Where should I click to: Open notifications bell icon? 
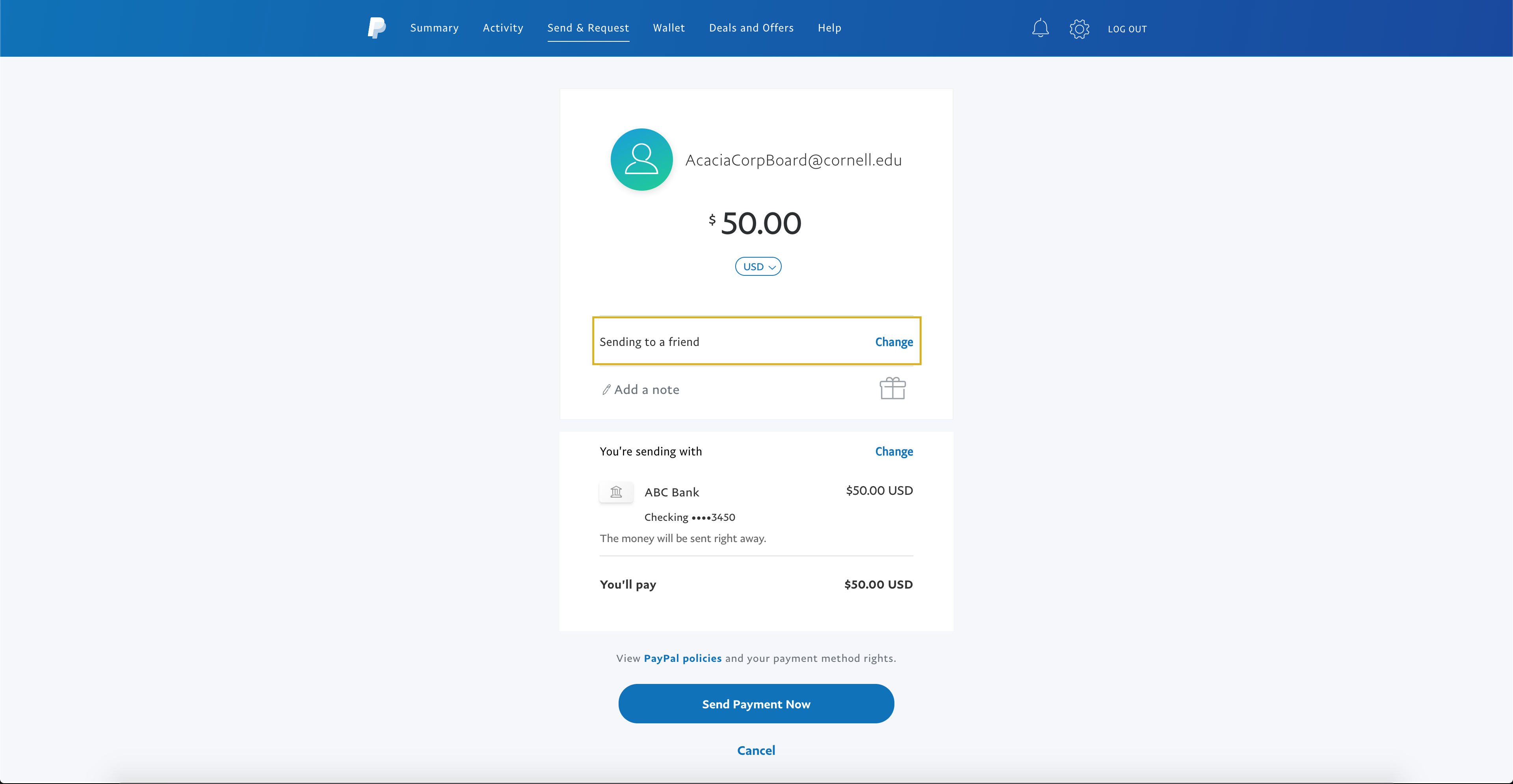1040,28
